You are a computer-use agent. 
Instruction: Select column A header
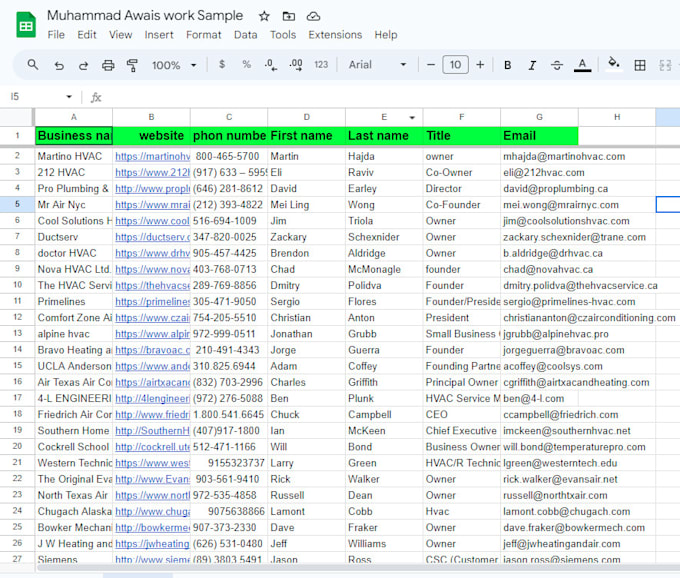(74, 117)
